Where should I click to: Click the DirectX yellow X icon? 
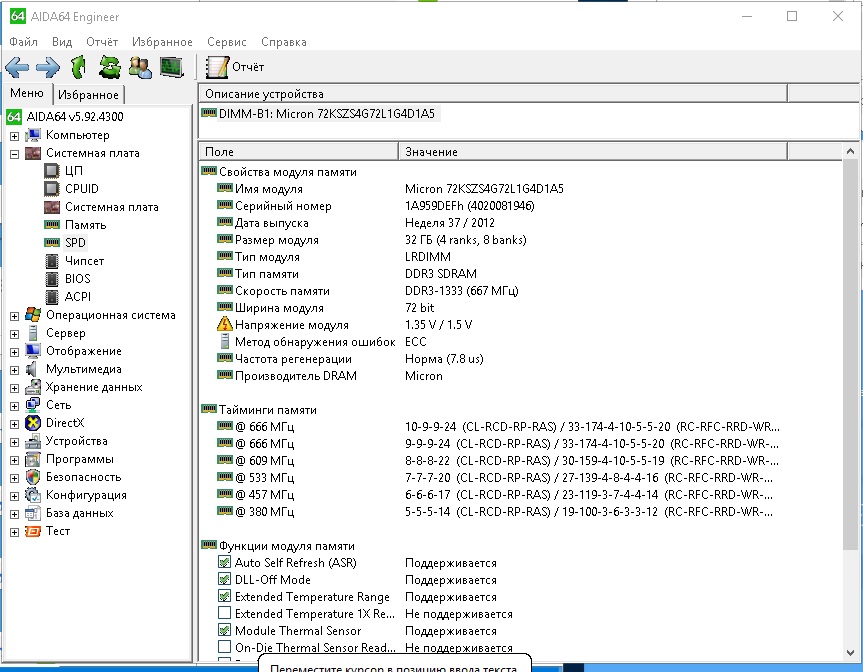pyautogui.click(x=33, y=423)
